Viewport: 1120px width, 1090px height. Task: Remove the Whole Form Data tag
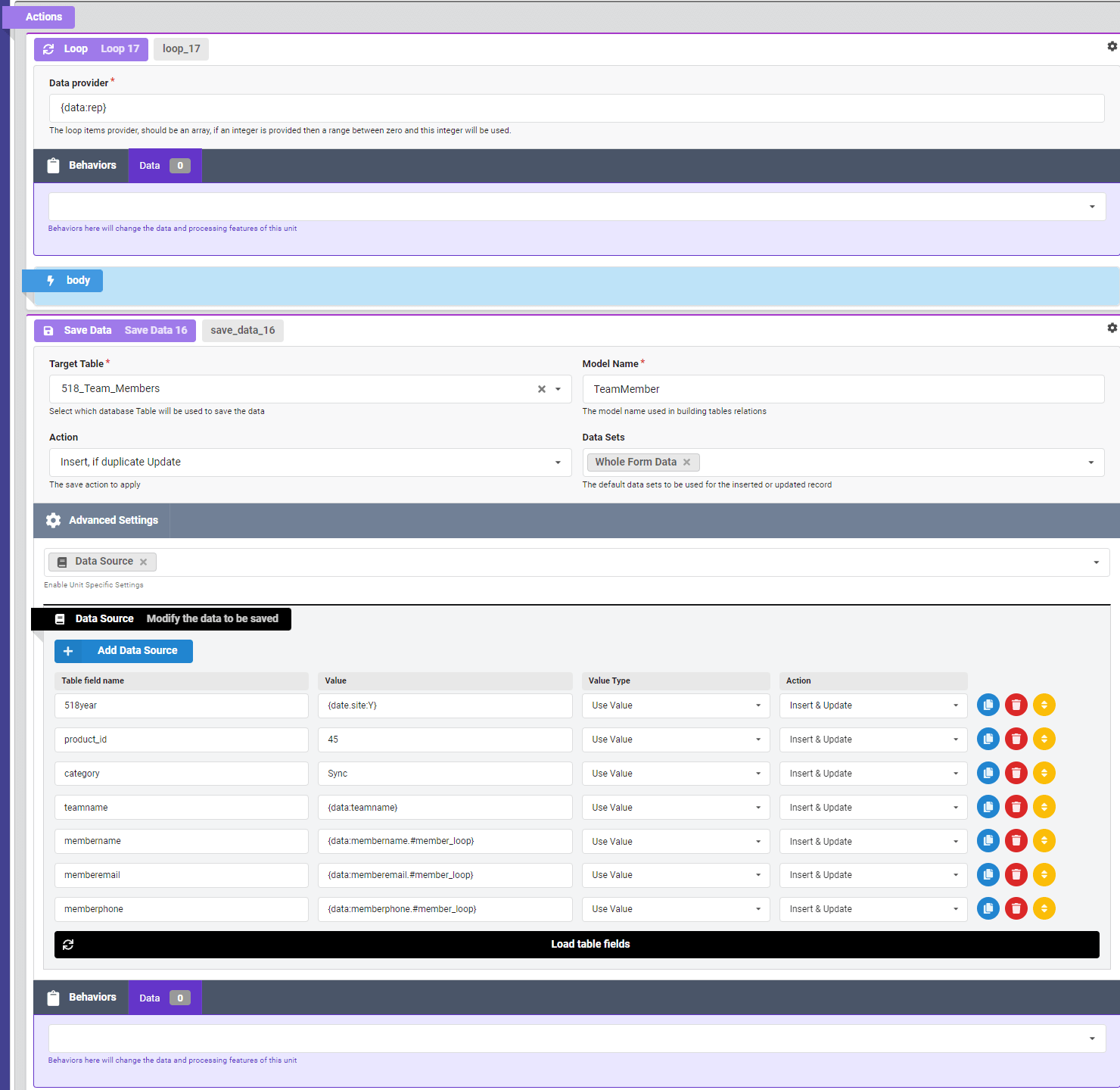(686, 462)
